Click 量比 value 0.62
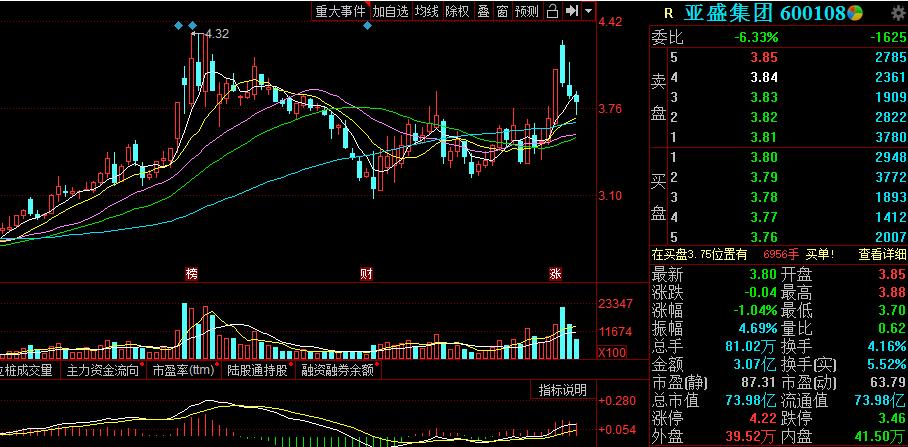This screenshot has height=447, width=908. [893, 328]
